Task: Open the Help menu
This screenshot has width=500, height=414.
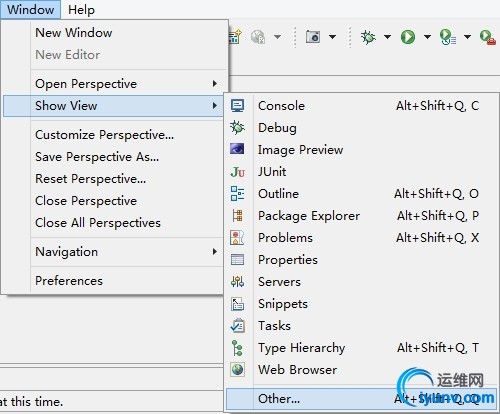Action: 81,9
